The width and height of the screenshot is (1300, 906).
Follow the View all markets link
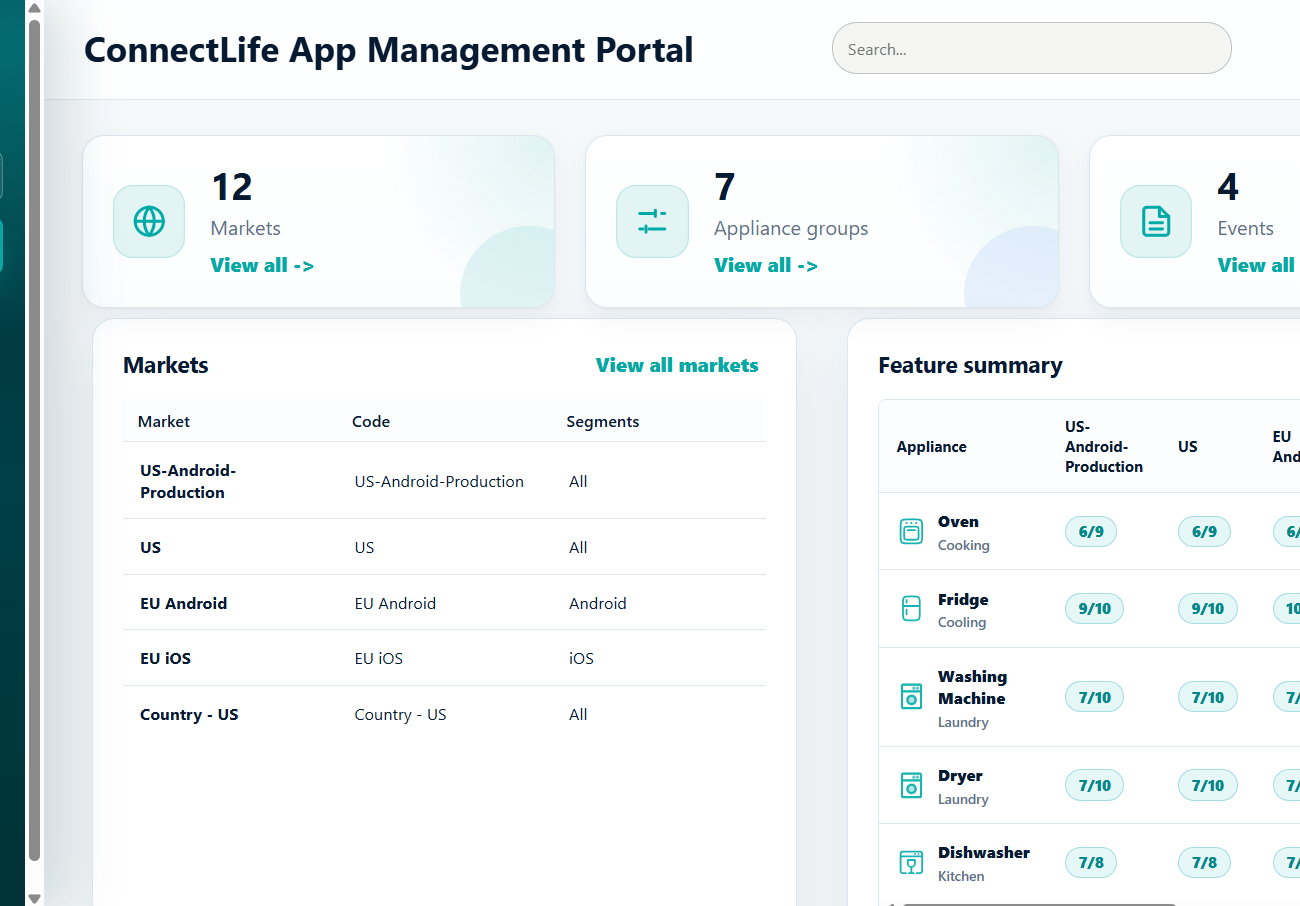(677, 365)
